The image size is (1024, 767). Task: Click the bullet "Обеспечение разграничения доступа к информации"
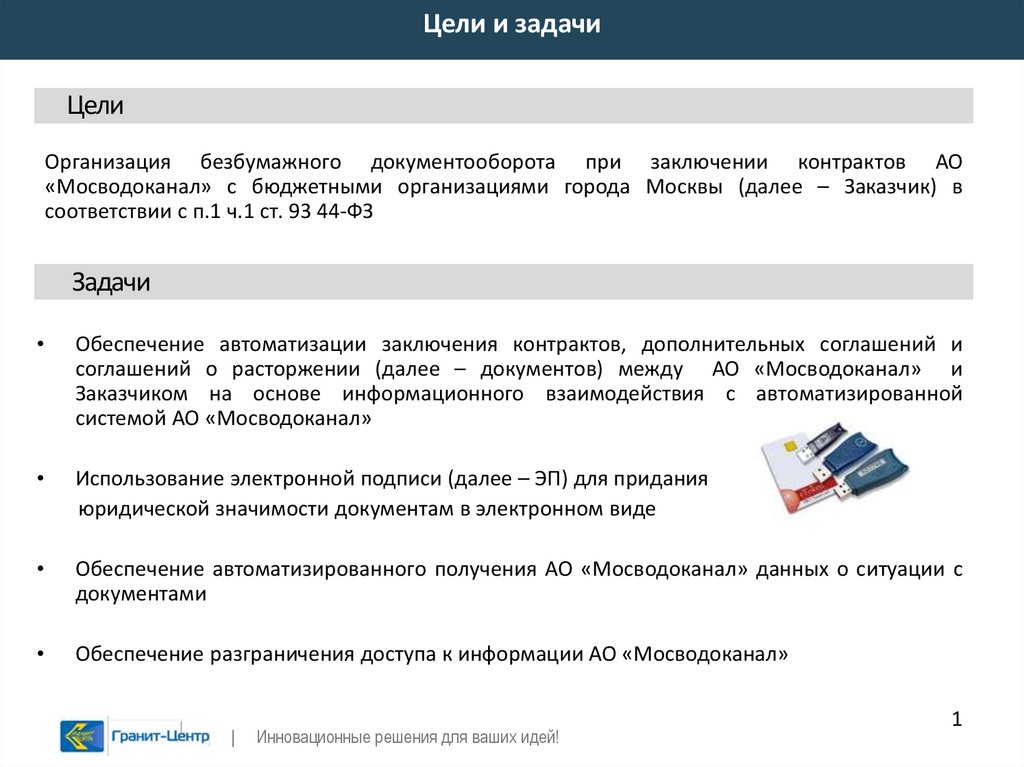(432, 654)
